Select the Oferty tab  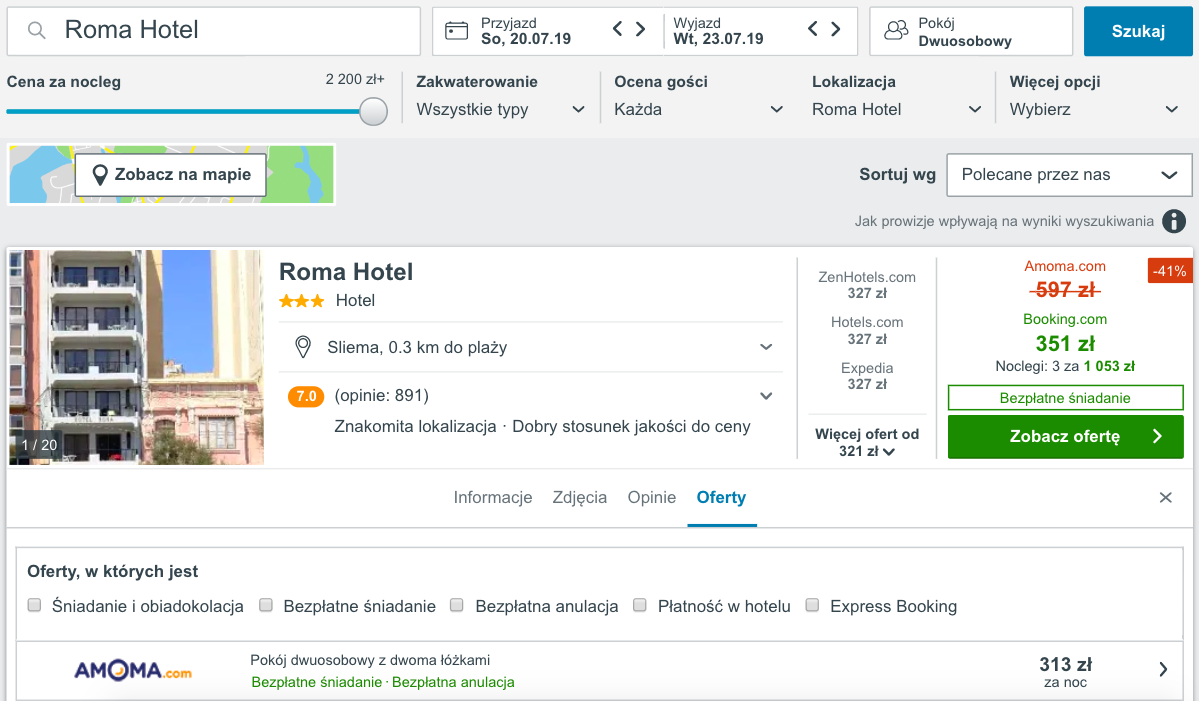tap(721, 498)
